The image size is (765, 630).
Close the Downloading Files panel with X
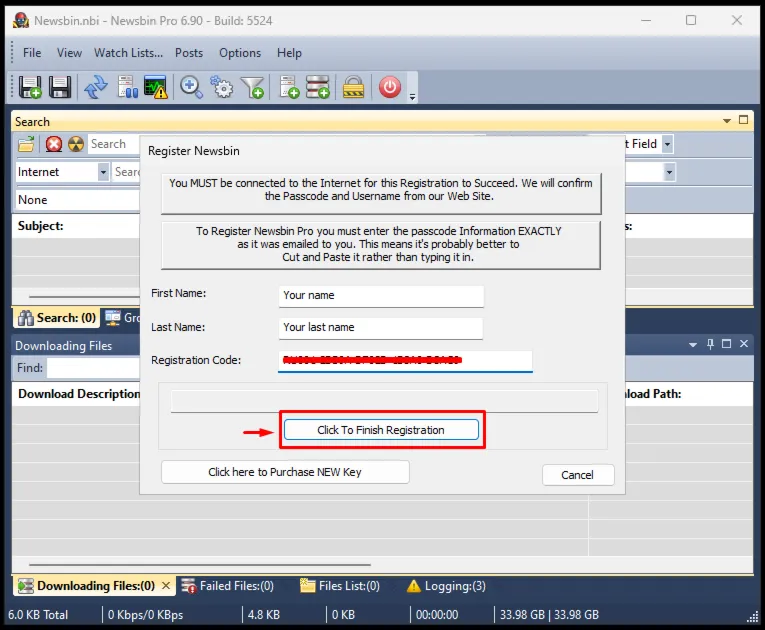click(744, 344)
